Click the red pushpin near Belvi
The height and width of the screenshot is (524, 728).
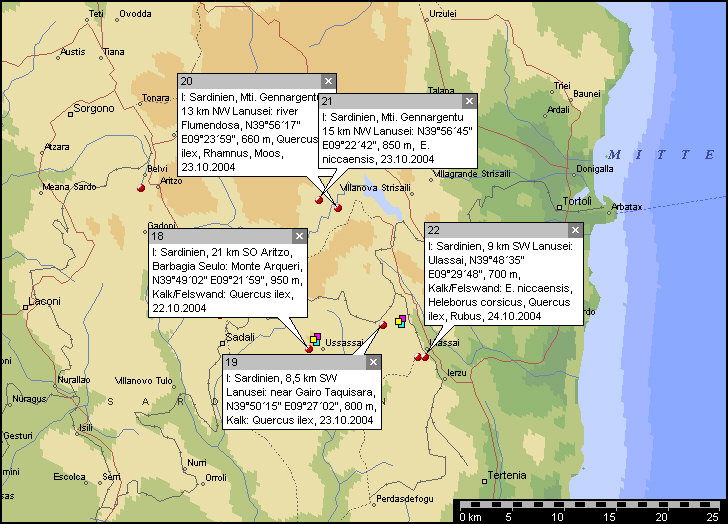tap(141, 186)
